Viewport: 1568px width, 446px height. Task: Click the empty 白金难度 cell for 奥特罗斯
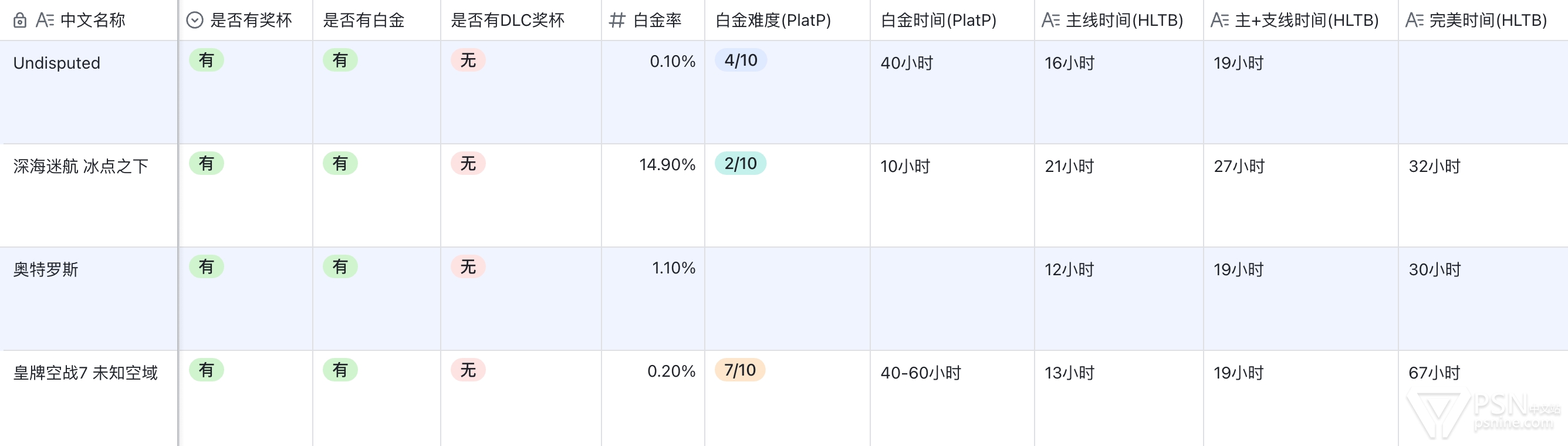click(x=787, y=298)
